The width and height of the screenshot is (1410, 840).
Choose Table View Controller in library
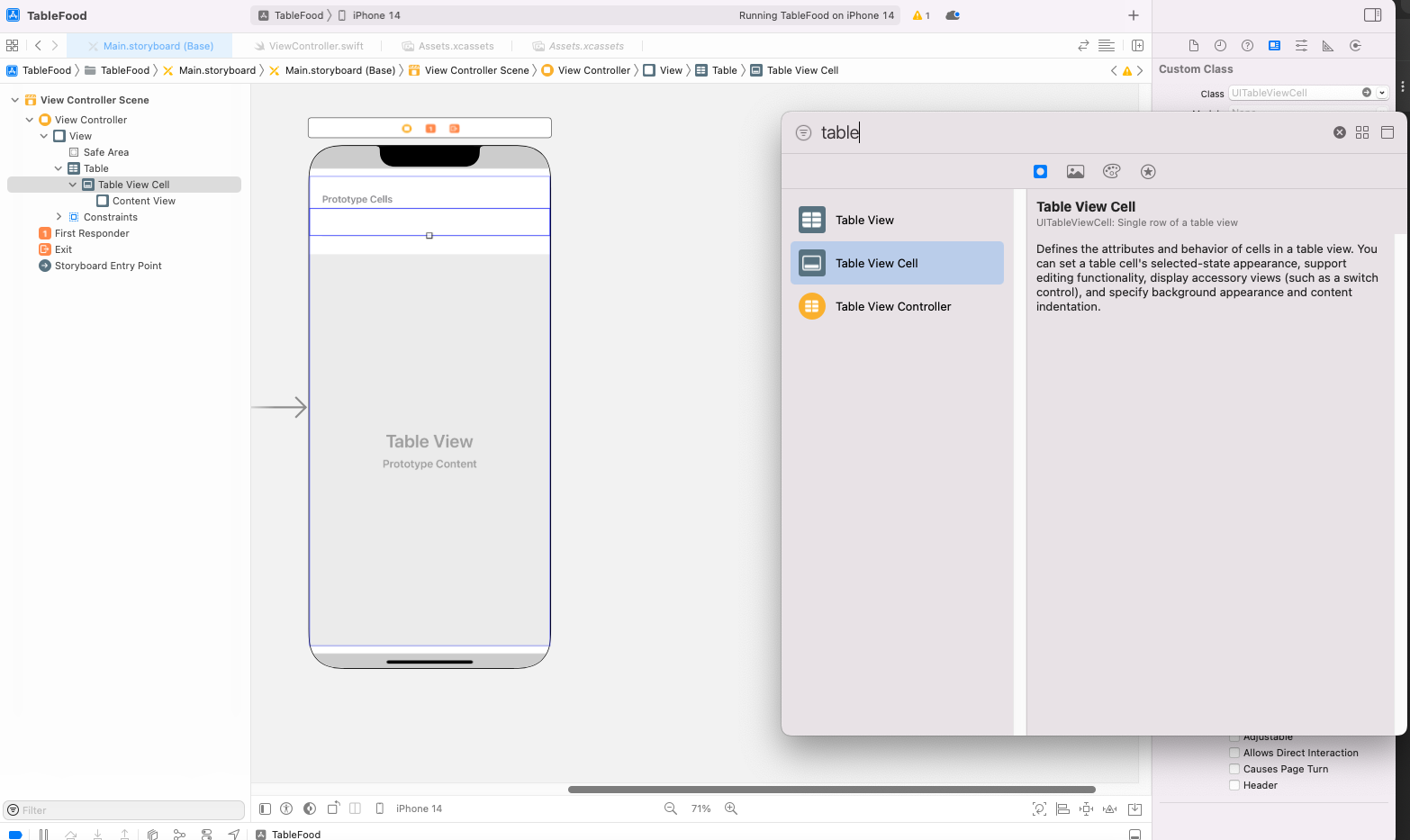pyautogui.click(x=897, y=306)
